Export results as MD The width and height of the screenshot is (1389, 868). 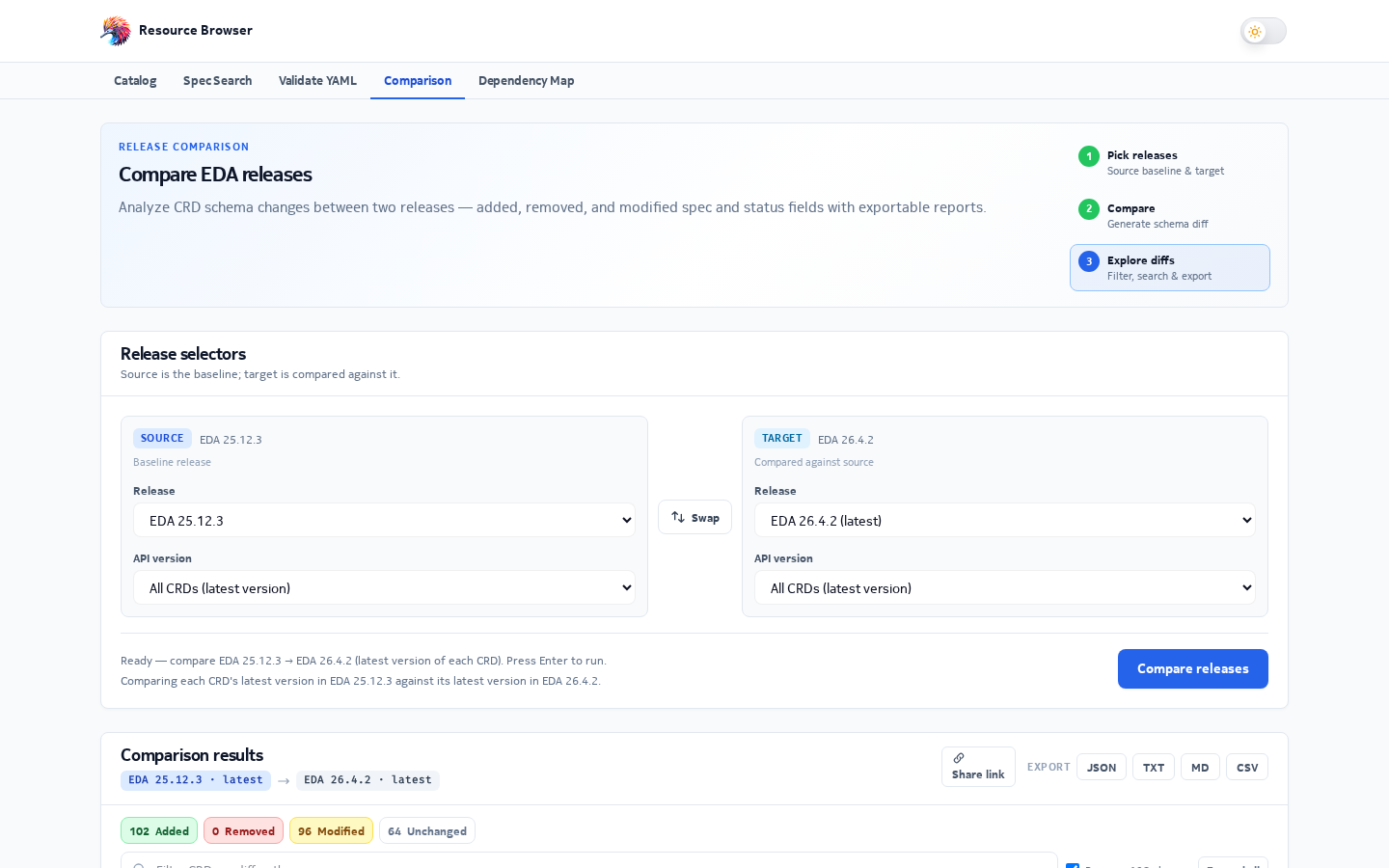[x=1200, y=768]
